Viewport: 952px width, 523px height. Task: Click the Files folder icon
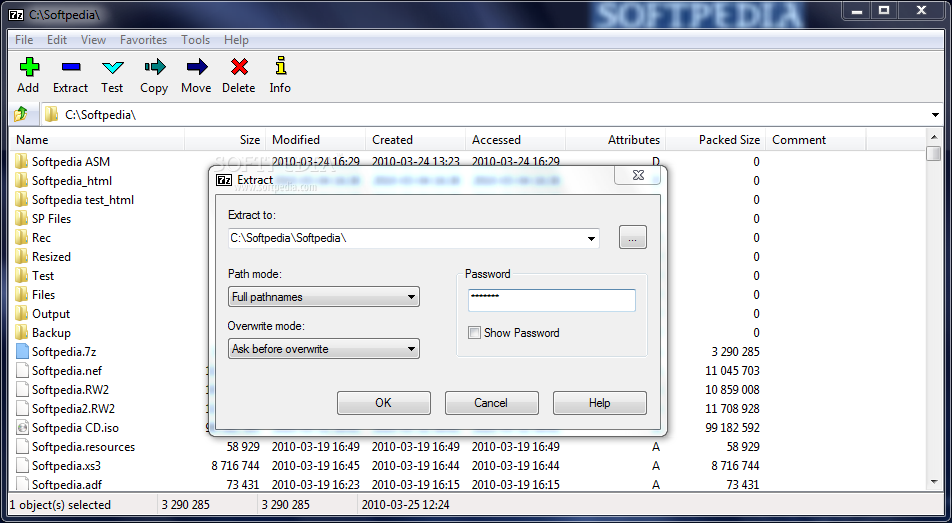point(22,295)
